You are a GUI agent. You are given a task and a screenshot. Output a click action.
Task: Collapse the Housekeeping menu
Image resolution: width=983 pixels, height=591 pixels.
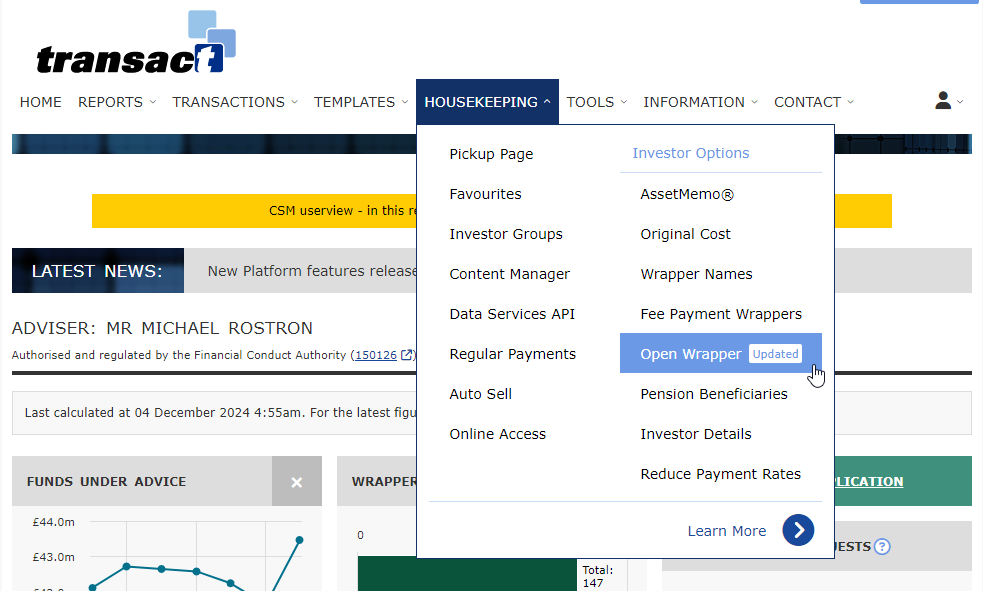pos(487,102)
